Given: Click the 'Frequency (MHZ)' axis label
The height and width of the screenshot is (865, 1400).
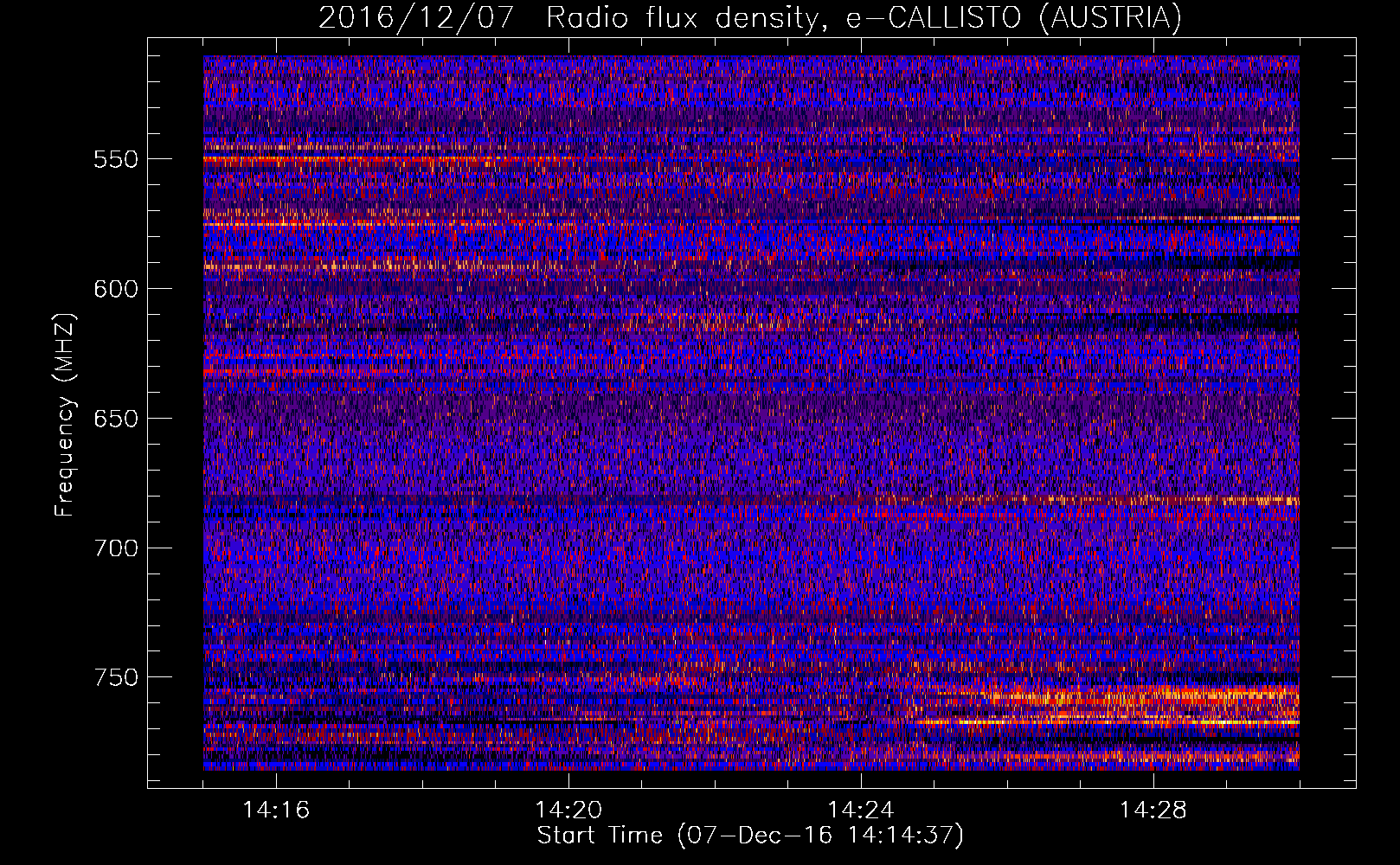Looking at the screenshot, I should [x=65, y=414].
